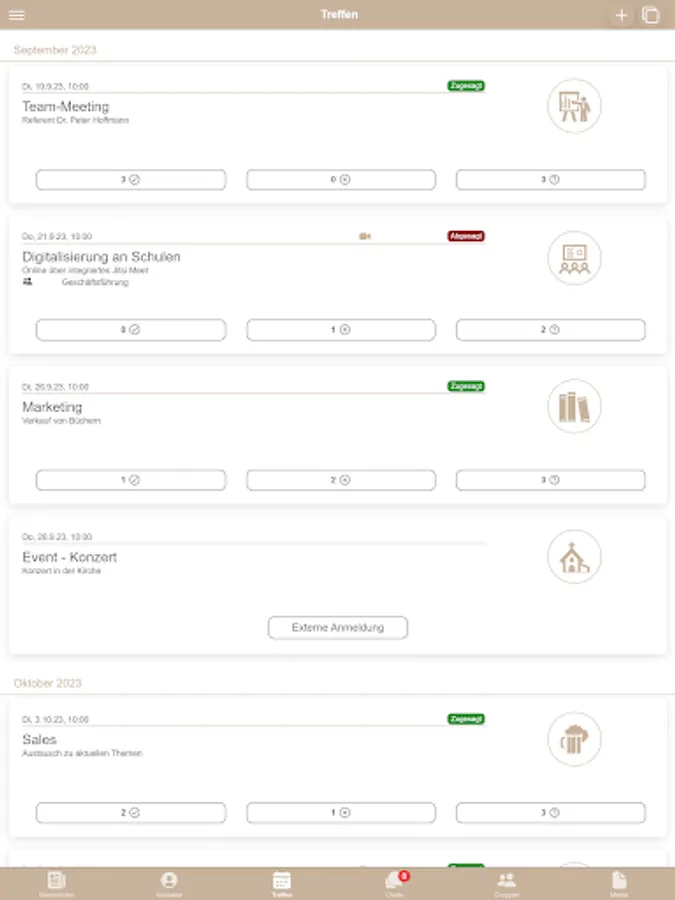Open Chats tab with notification badge
675x900 pixels.
(x=394, y=881)
